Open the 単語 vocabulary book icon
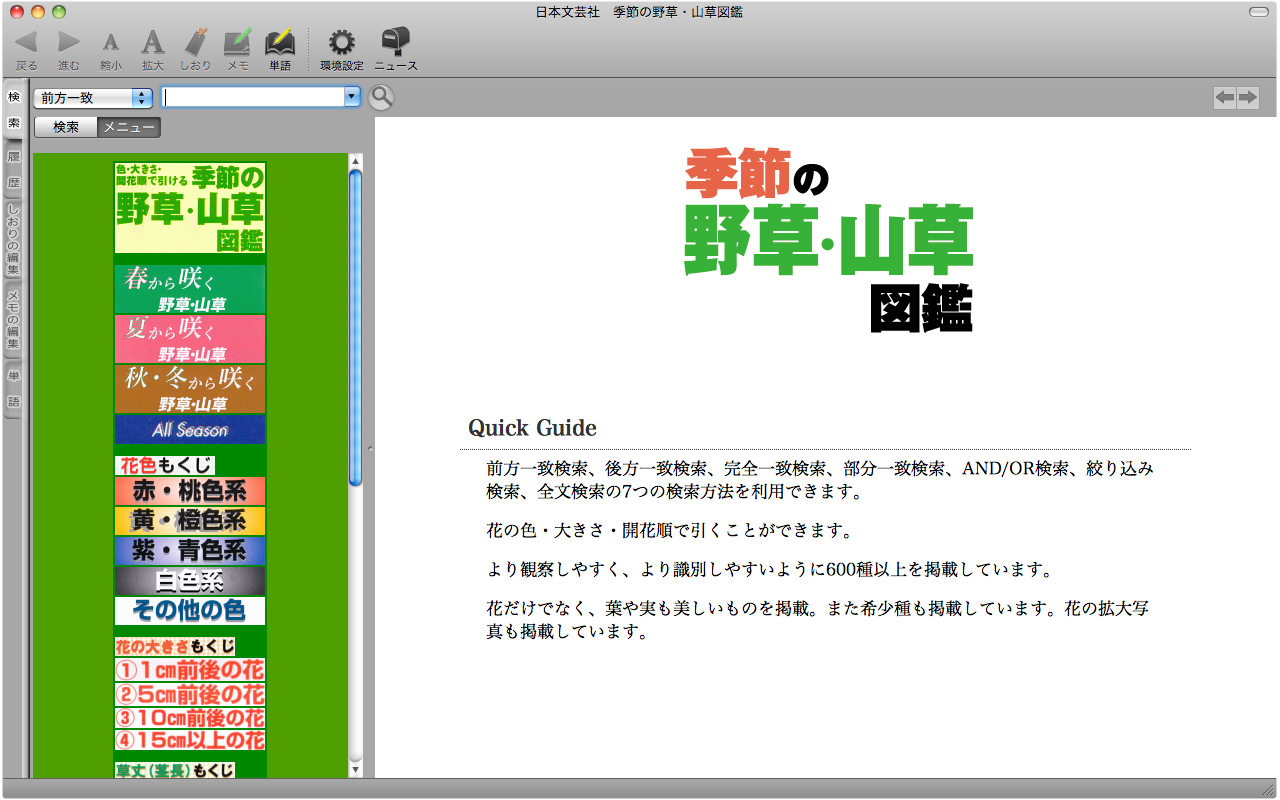1280x800 pixels. point(280,43)
